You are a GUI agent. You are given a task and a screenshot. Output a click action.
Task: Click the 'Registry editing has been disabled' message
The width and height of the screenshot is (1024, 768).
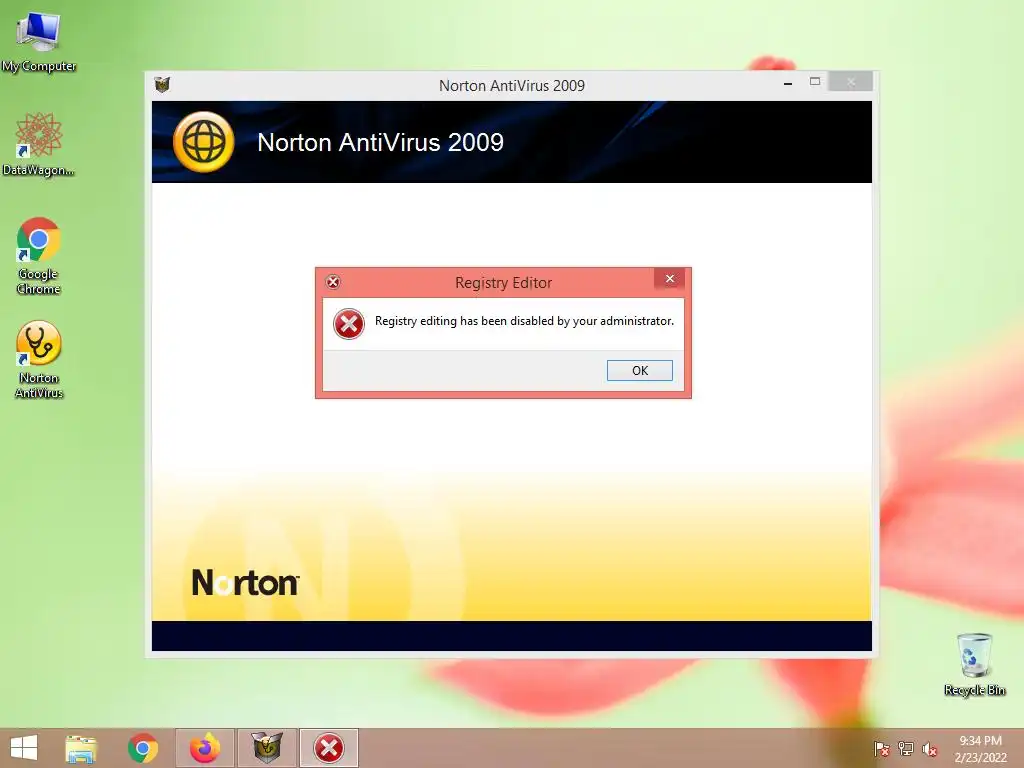click(x=524, y=321)
